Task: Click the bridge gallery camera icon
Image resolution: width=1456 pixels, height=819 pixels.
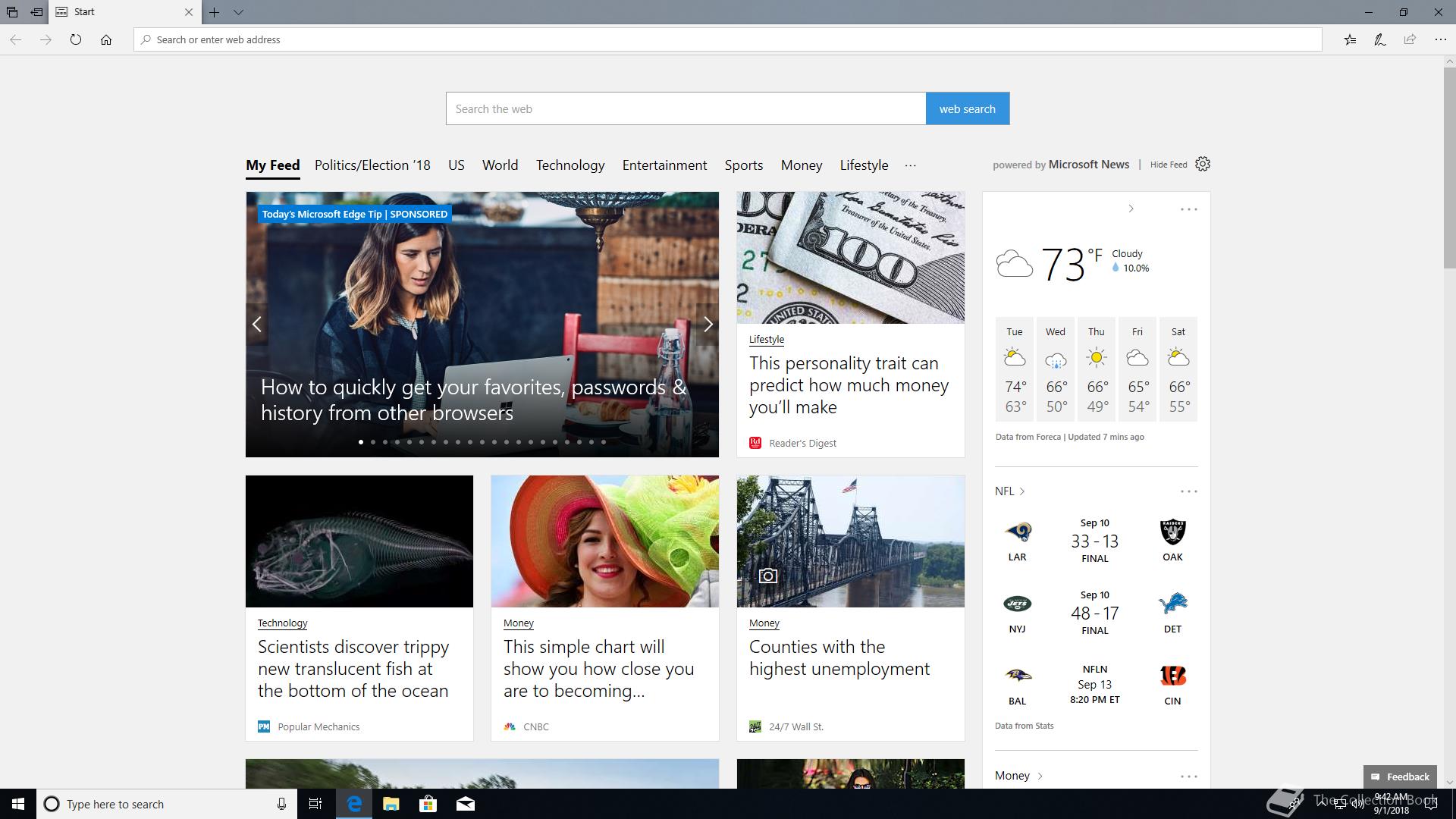Action: pyautogui.click(x=767, y=576)
